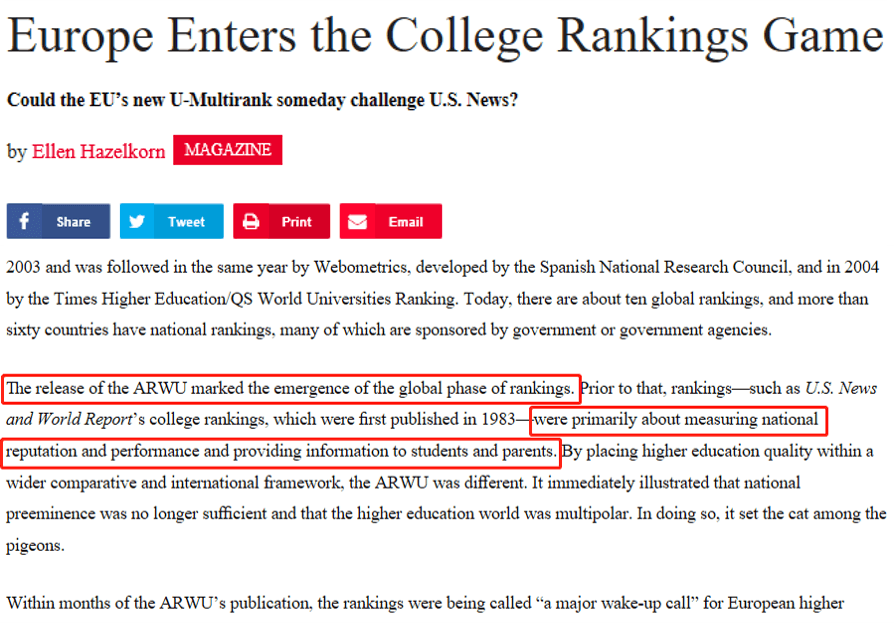Open the MAGAZINE category tag
The image size is (894, 623).
[x=227, y=150]
